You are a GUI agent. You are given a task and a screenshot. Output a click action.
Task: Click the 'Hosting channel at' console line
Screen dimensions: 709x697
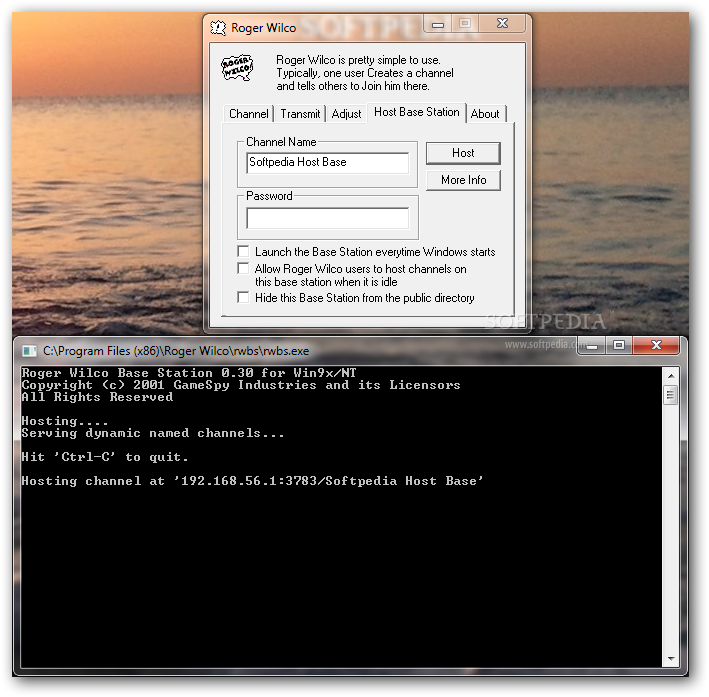tap(252, 481)
